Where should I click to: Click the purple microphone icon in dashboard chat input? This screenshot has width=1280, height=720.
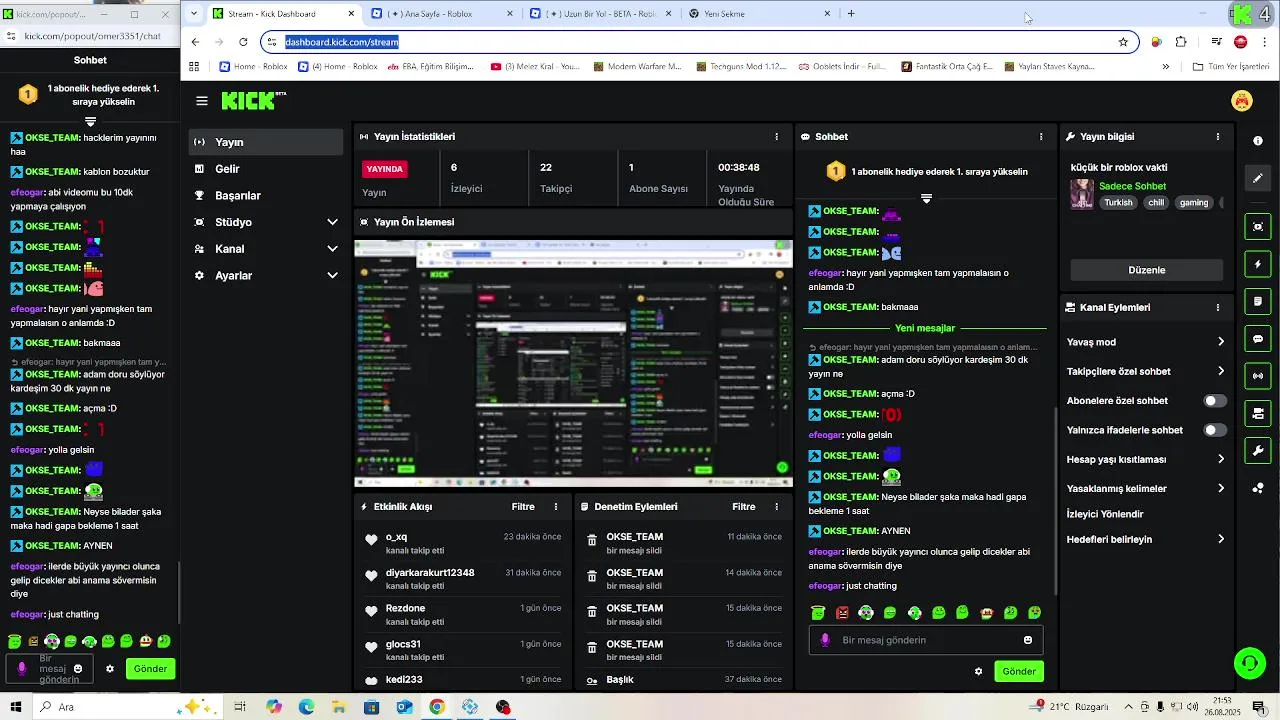coord(825,640)
